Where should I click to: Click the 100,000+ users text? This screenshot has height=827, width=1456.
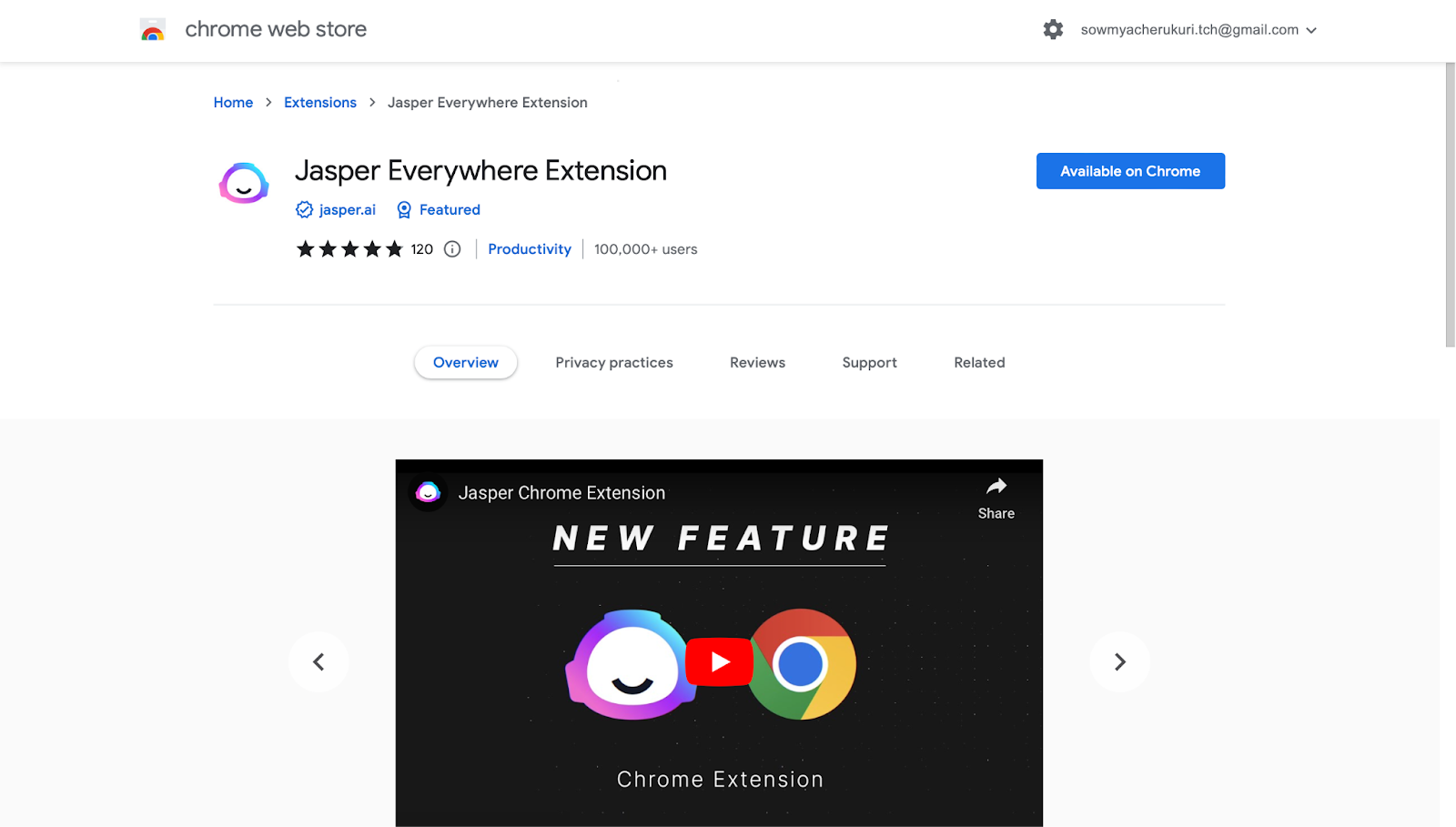(646, 249)
